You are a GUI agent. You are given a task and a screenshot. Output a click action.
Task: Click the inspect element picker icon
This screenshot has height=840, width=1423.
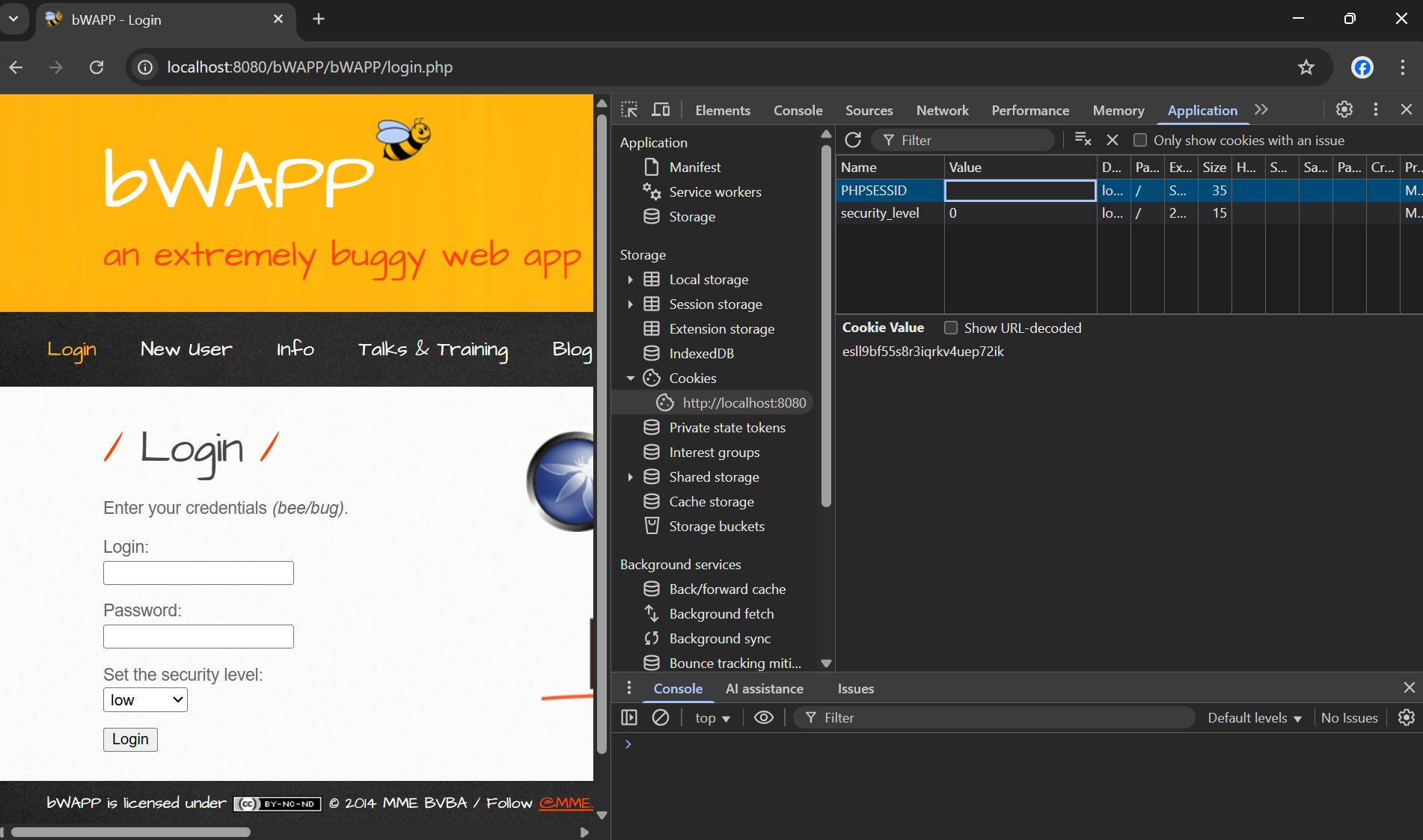[629, 110]
